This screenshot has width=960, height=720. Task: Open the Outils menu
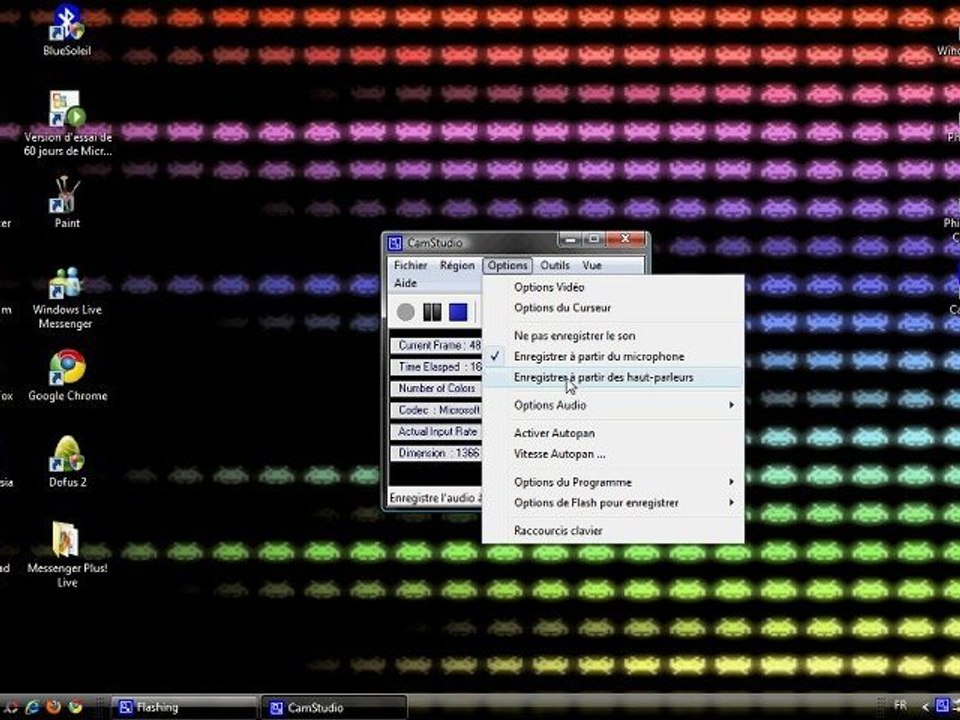click(555, 265)
